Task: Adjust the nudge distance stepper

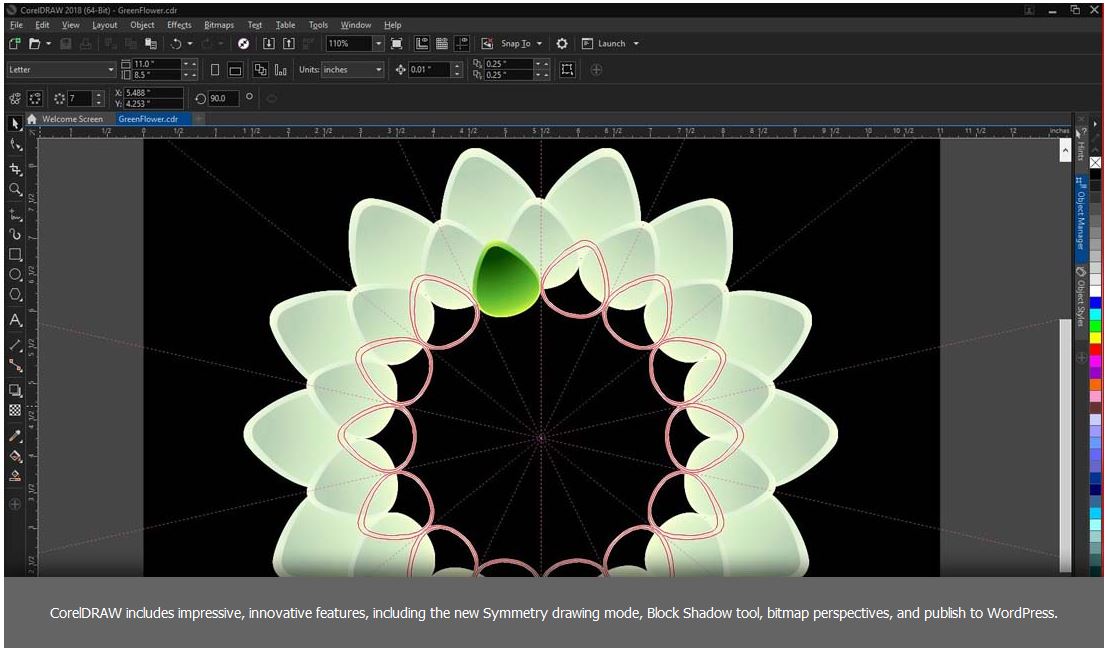Action: (x=457, y=70)
